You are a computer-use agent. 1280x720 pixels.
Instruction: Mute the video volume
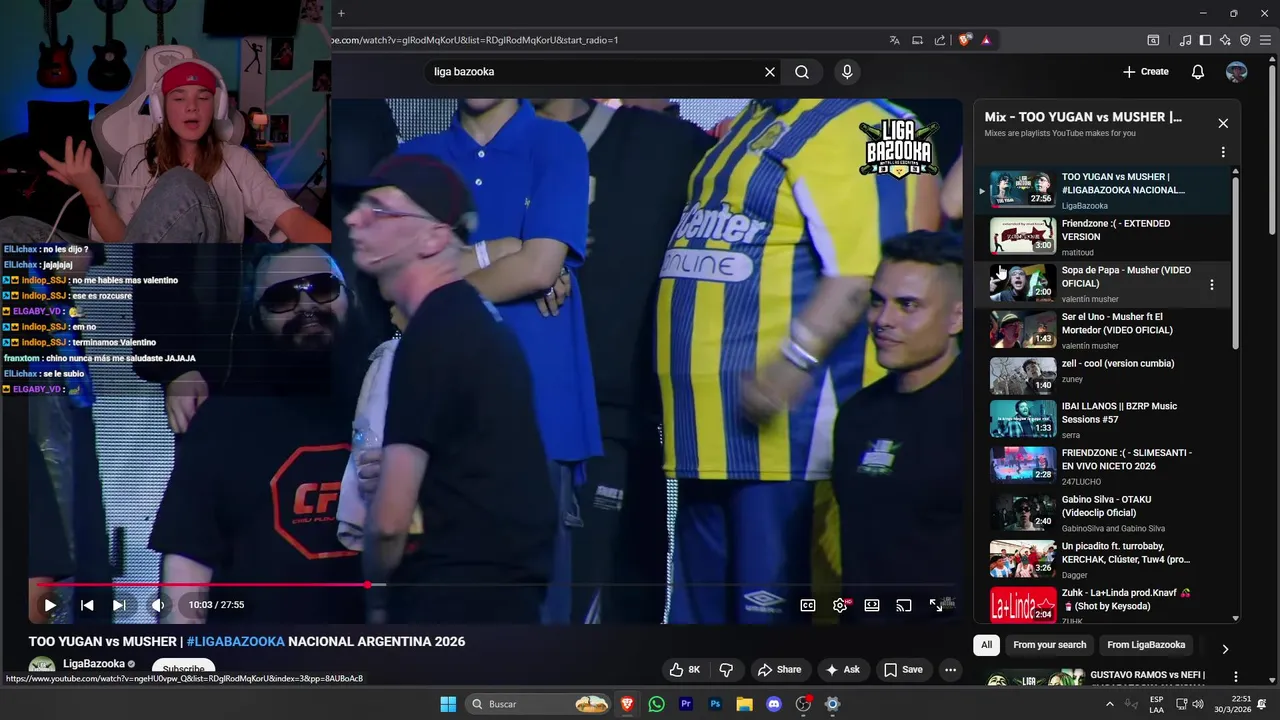(x=157, y=605)
